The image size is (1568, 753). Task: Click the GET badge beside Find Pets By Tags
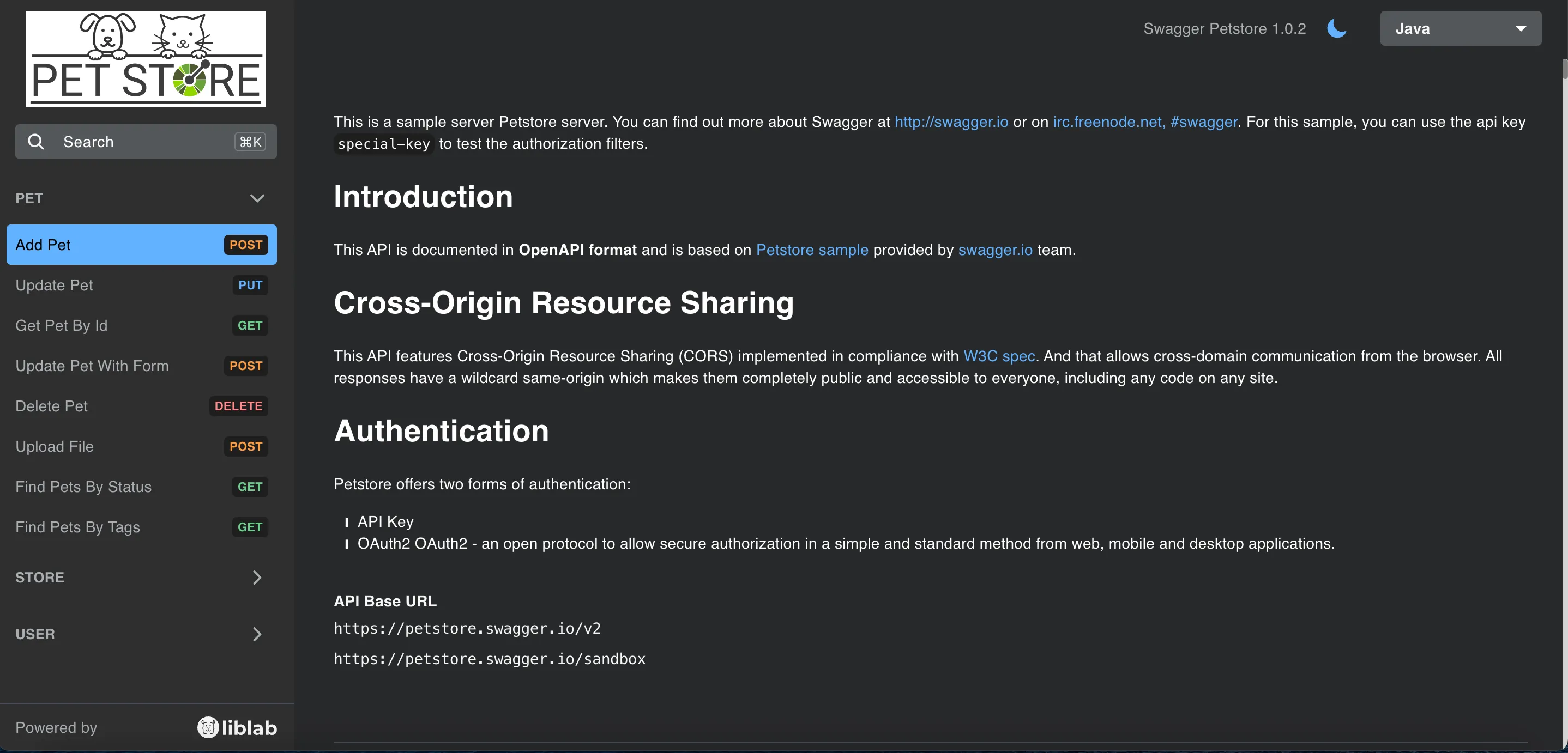click(x=250, y=527)
